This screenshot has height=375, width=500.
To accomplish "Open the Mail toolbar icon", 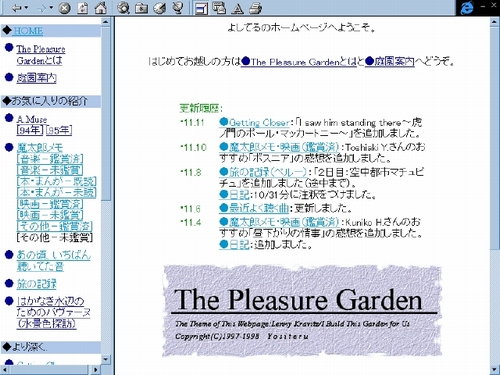I will pos(219,8).
